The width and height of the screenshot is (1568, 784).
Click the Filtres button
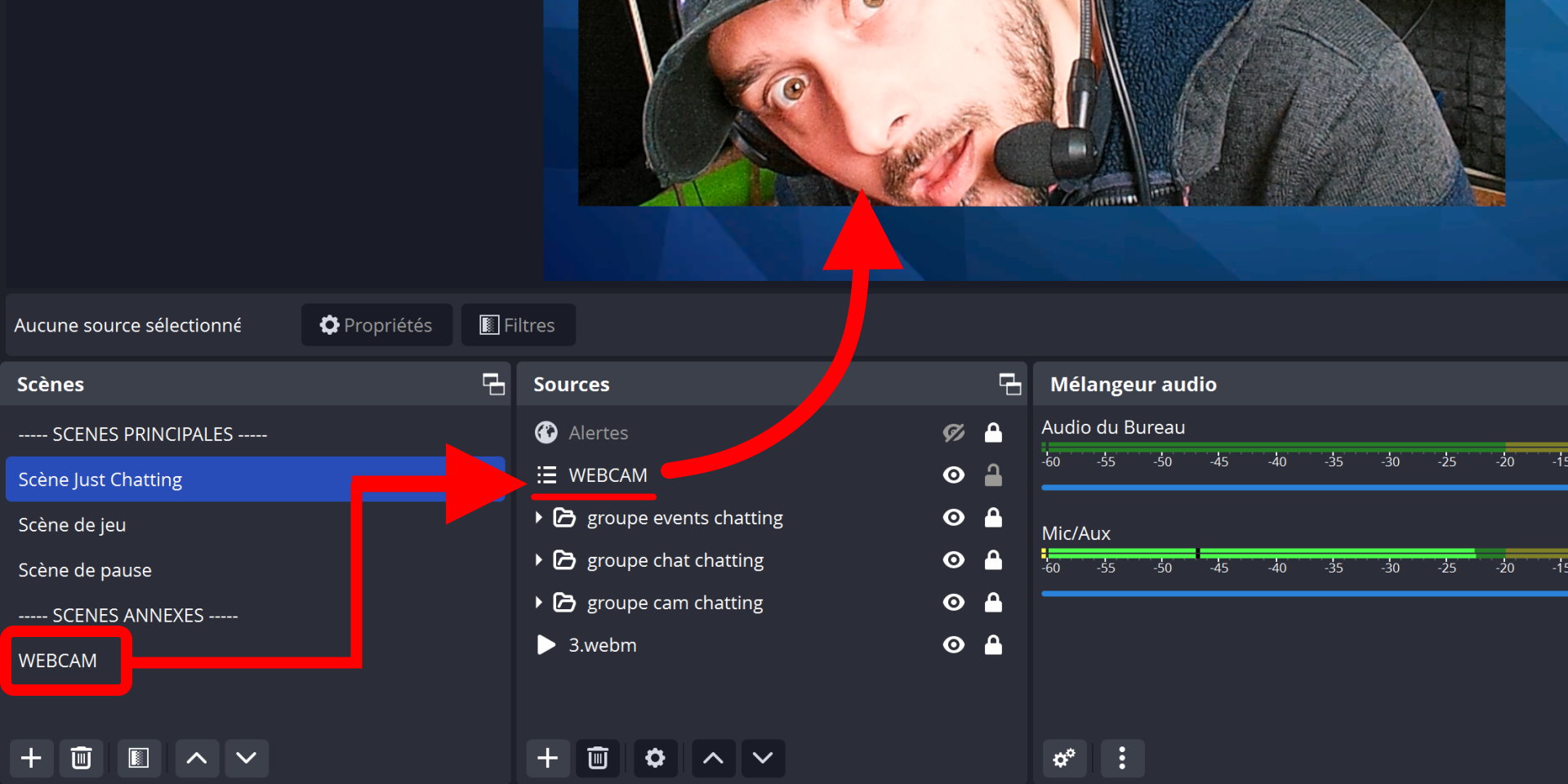[x=518, y=324]
